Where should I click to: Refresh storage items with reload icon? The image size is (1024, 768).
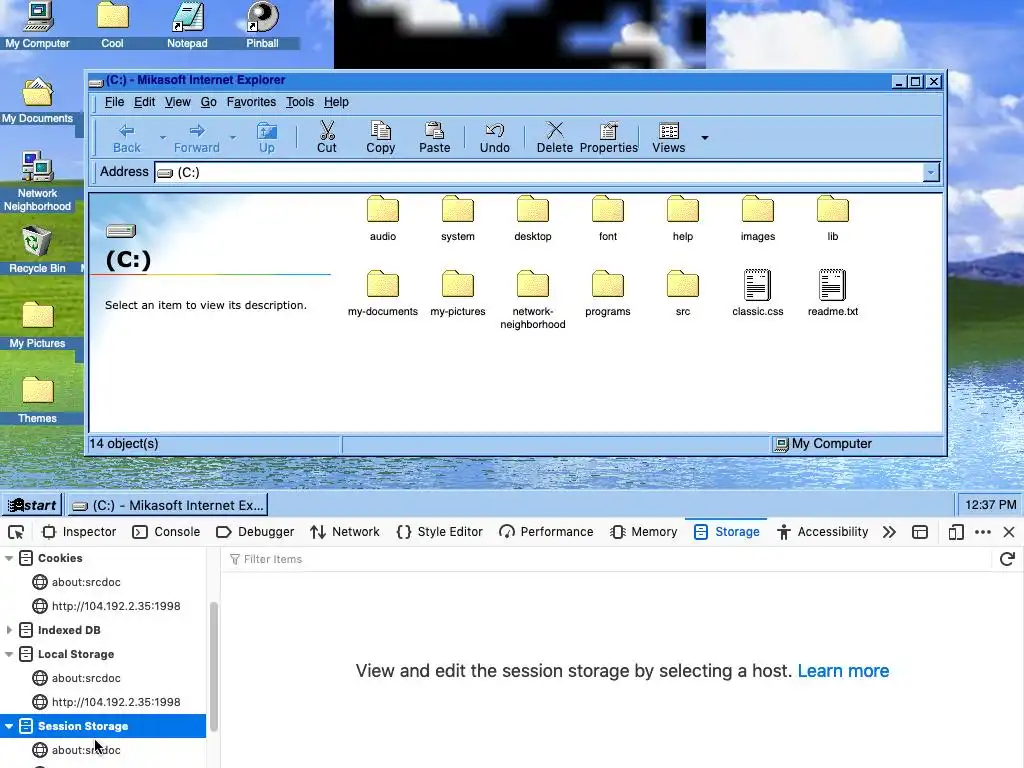click(x=1007, y=559)
